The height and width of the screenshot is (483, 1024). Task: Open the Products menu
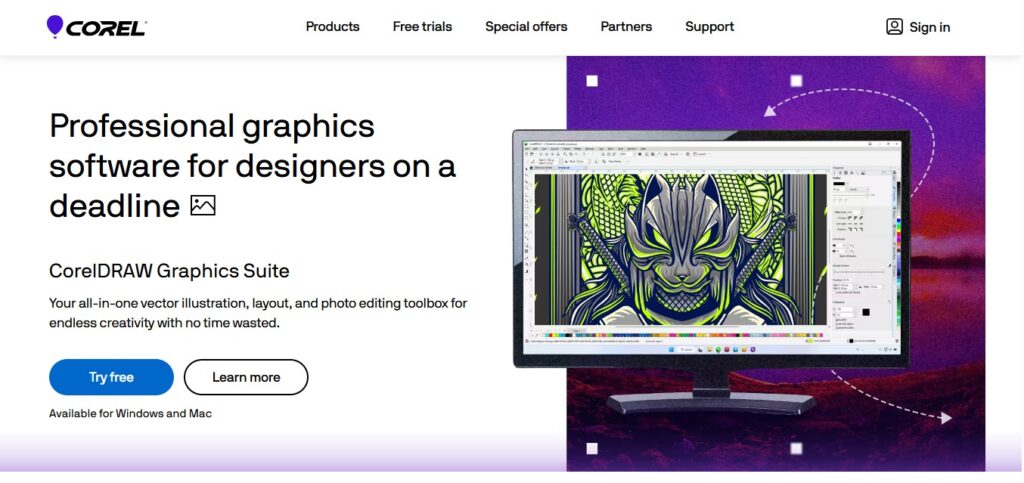tap(332, 27)
